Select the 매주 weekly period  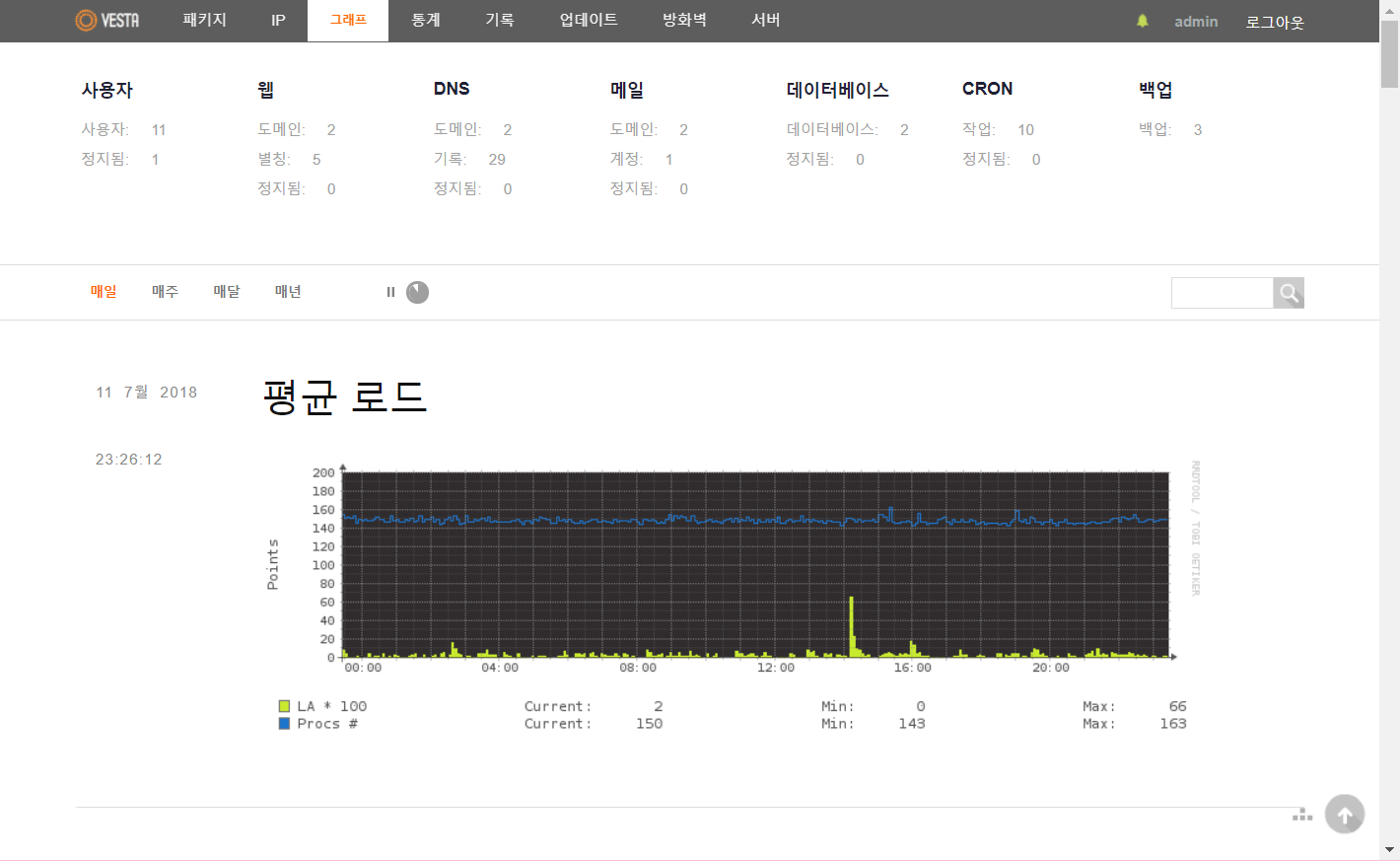pyautogui.click(x=165, y=292)
